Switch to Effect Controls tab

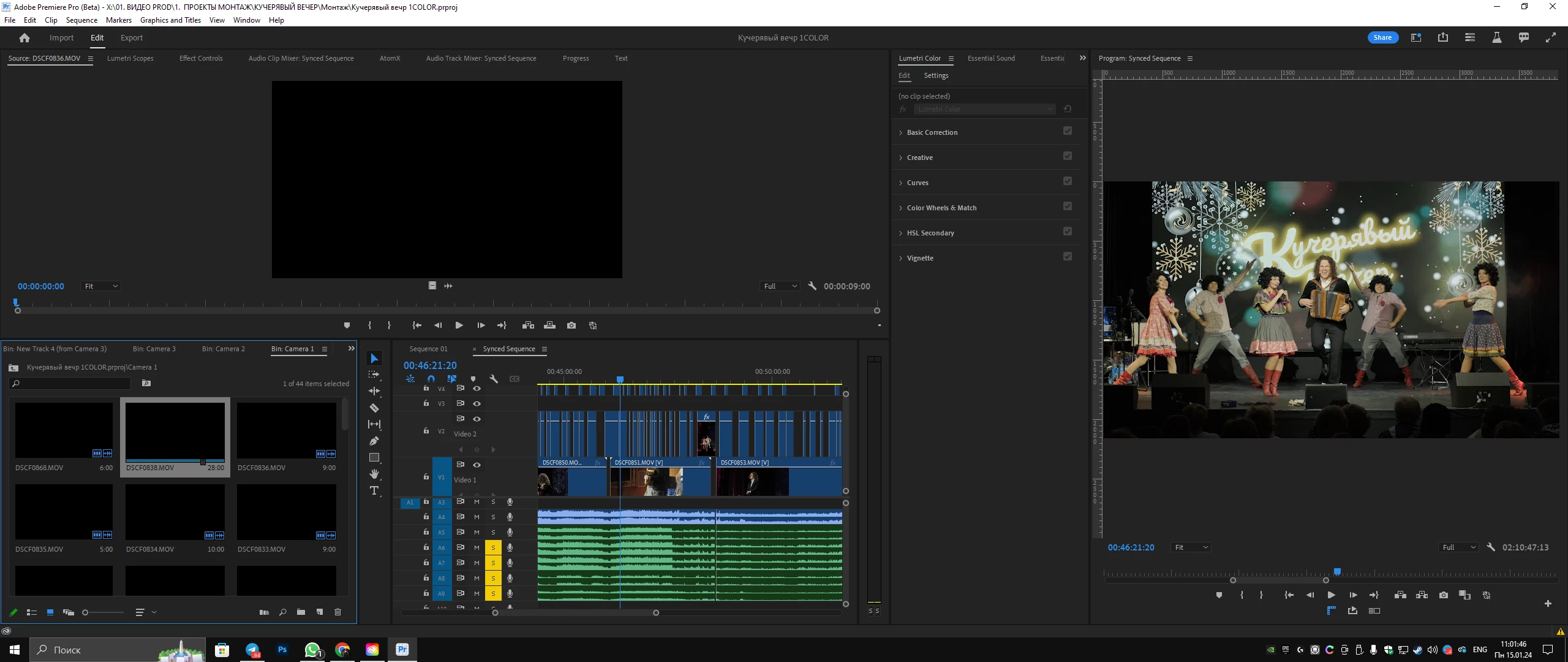click(x=201, y=58)
